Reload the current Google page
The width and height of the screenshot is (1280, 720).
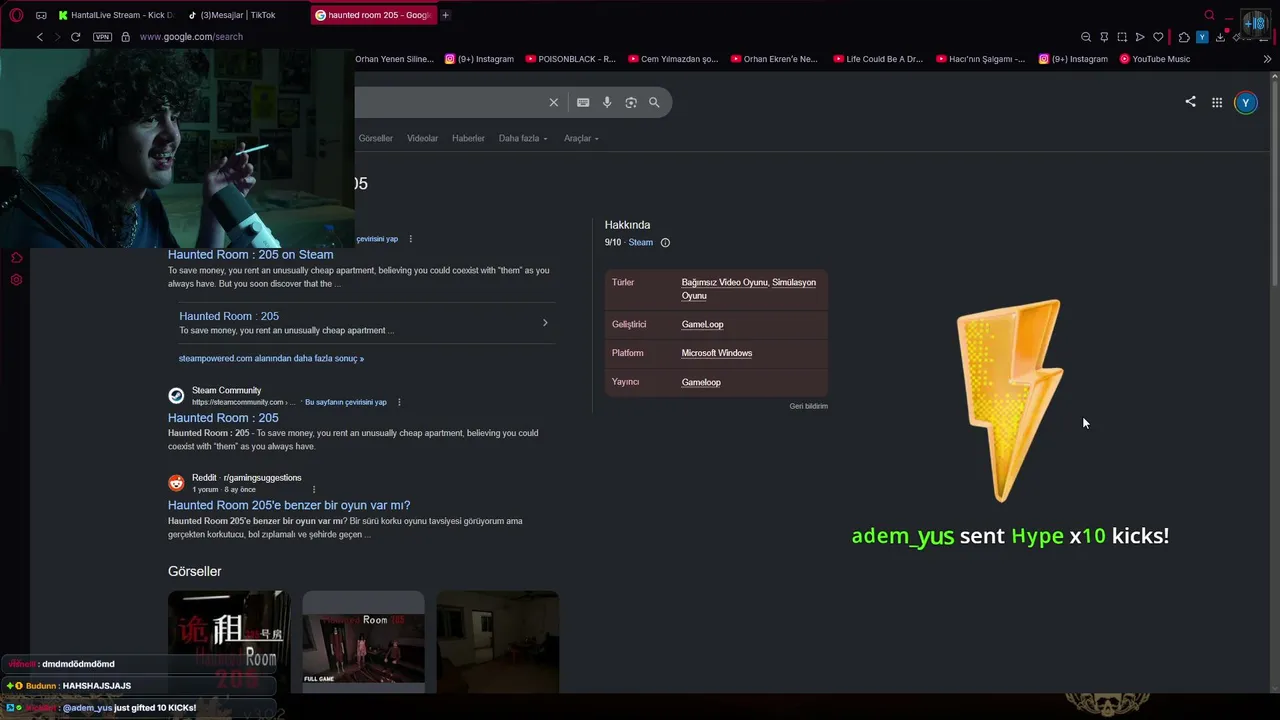pos(75,37)
